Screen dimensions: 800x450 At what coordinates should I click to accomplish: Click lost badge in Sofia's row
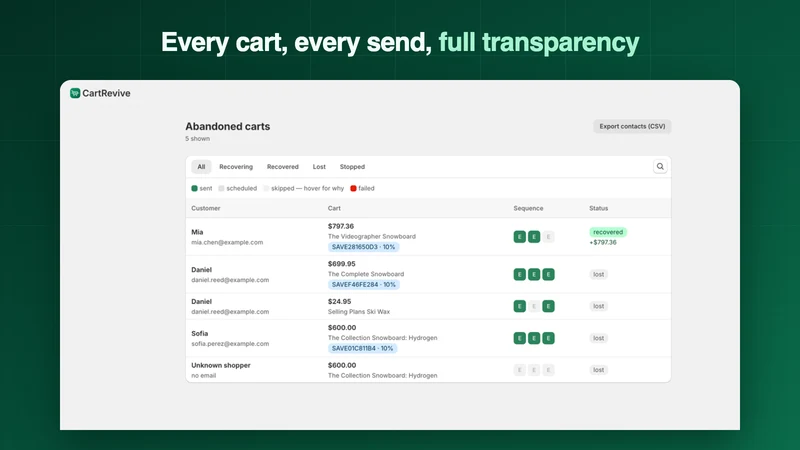(598, 338)
